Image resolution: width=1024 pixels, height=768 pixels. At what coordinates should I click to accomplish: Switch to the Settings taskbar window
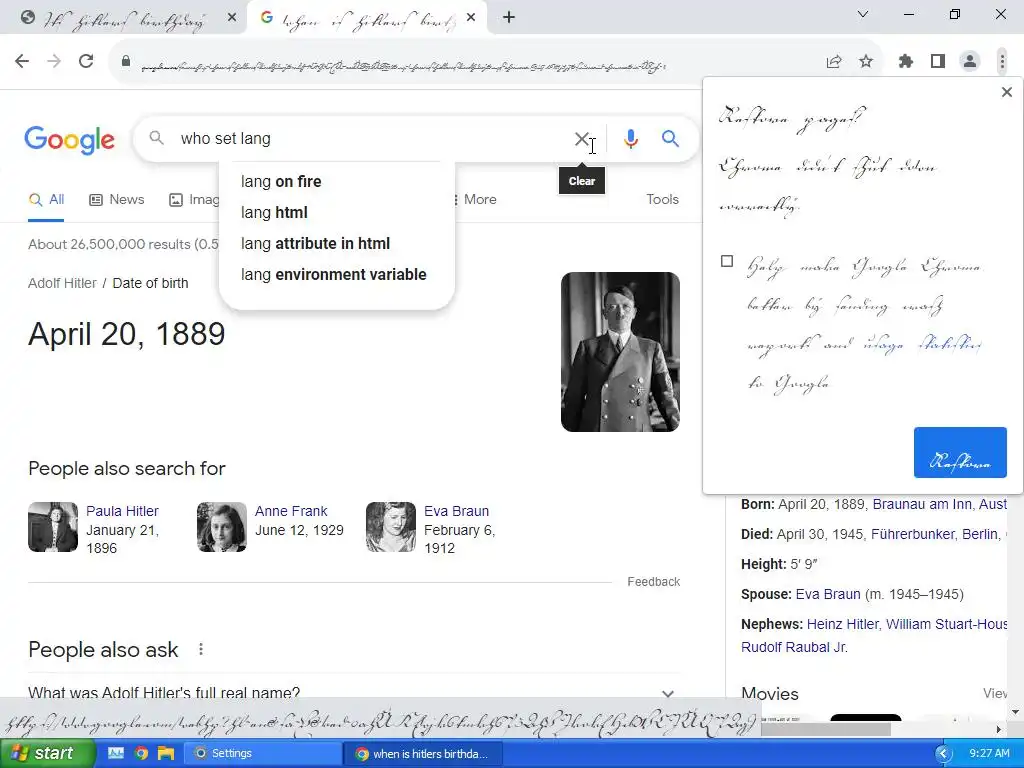[263, 754]
